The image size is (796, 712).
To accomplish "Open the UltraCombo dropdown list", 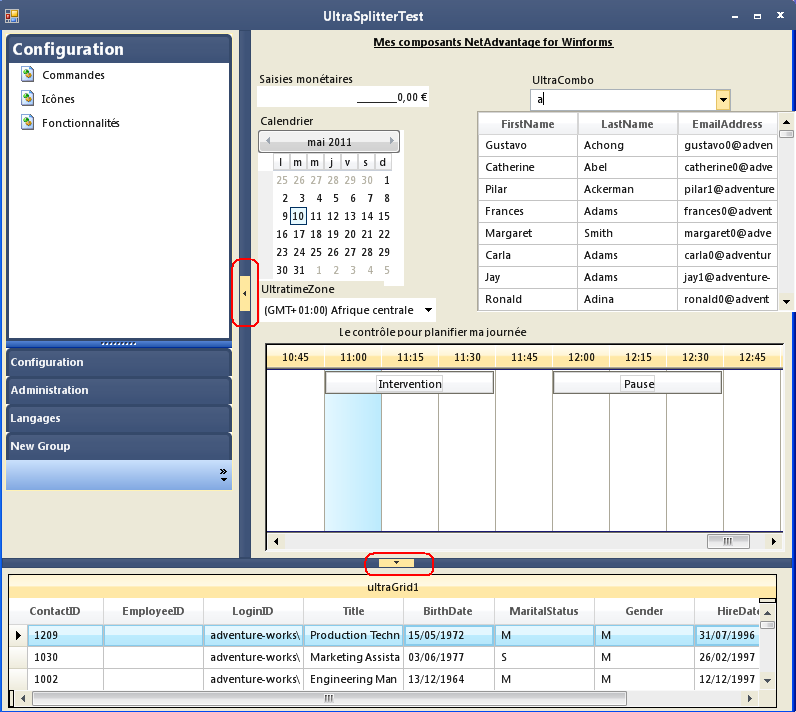I will coord(723,99).
